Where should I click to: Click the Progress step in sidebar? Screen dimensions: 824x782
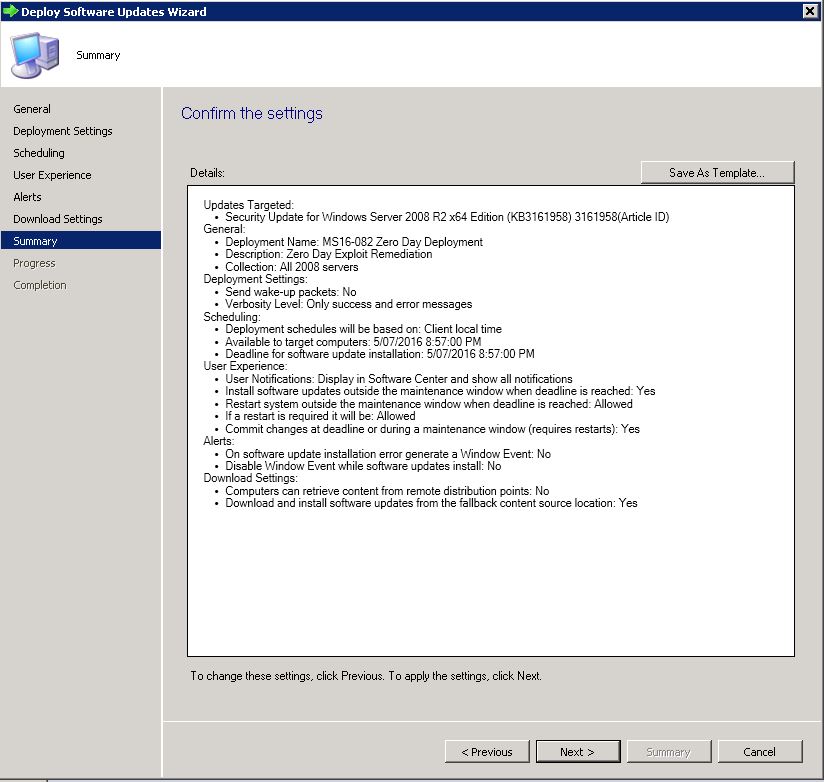34,263
